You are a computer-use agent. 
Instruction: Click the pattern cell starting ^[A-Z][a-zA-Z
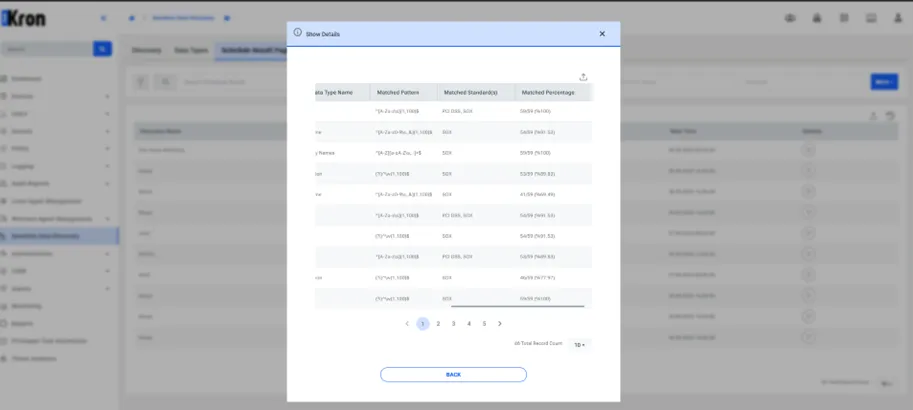[399, 153]
